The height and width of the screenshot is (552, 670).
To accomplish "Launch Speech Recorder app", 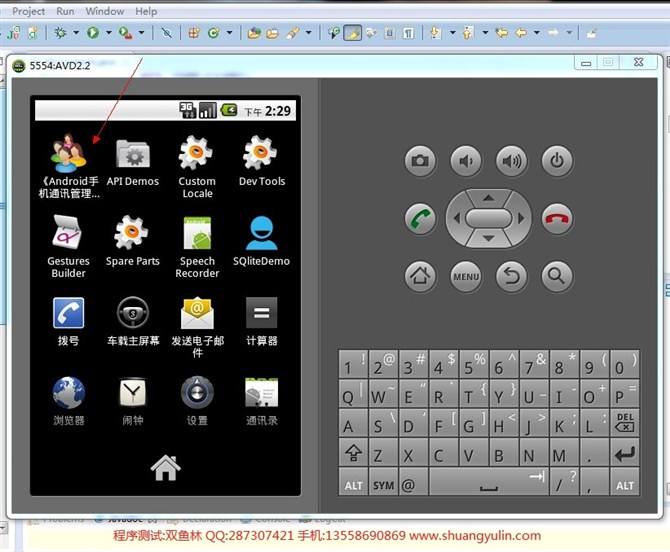I will click(x=197, y=247).
